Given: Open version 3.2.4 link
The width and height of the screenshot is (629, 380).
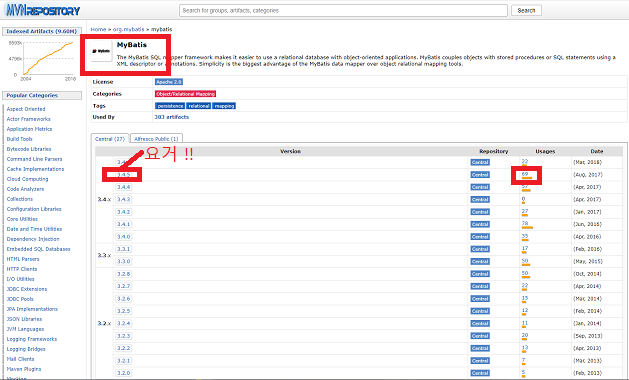Looking at the screenshot, I should point(124,323).
